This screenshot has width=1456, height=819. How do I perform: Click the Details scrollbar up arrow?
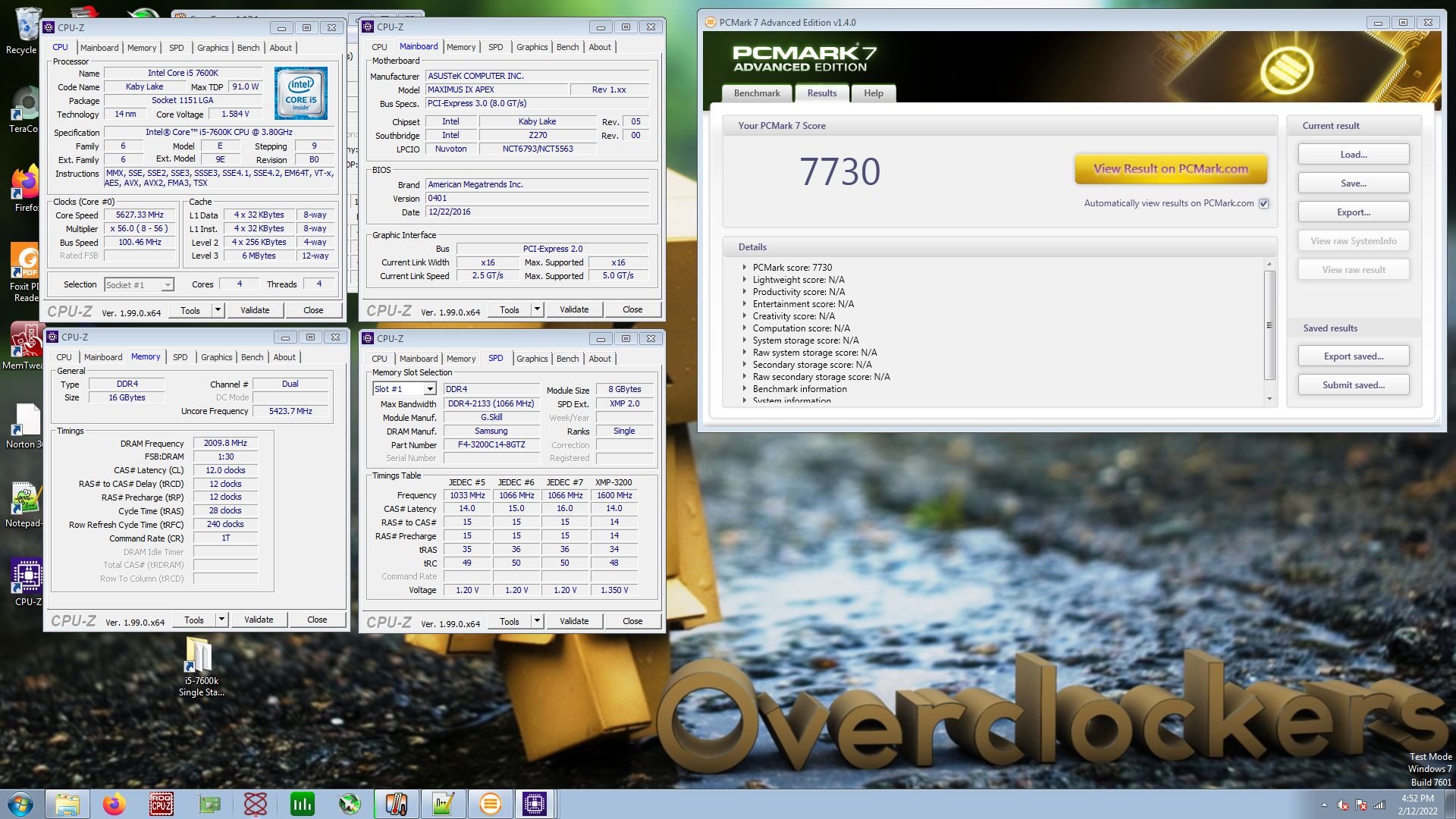point(1269,263)
